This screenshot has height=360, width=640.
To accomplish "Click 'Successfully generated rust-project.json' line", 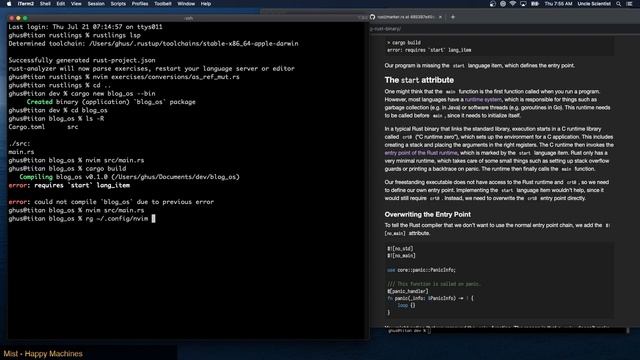I will [82, 60].
